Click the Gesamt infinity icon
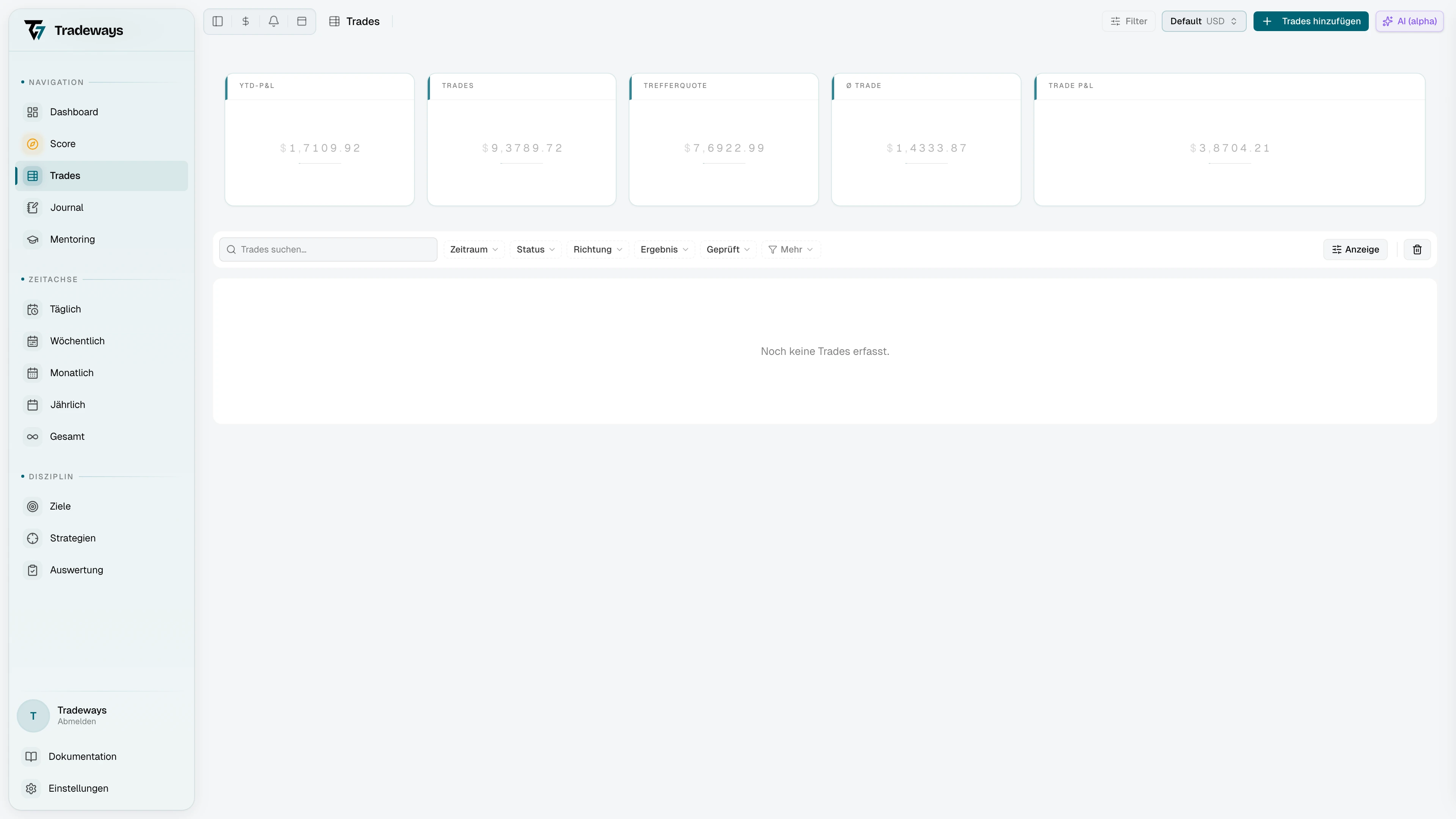Viewport: 1456px width, 819px height. pos(33,437)
